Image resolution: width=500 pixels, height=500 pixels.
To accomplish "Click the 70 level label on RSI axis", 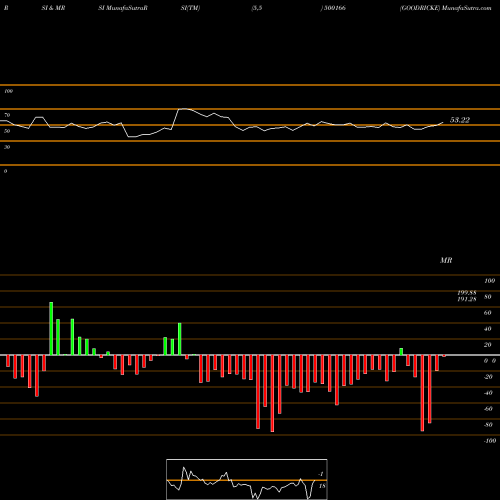I will click(7, 115).
